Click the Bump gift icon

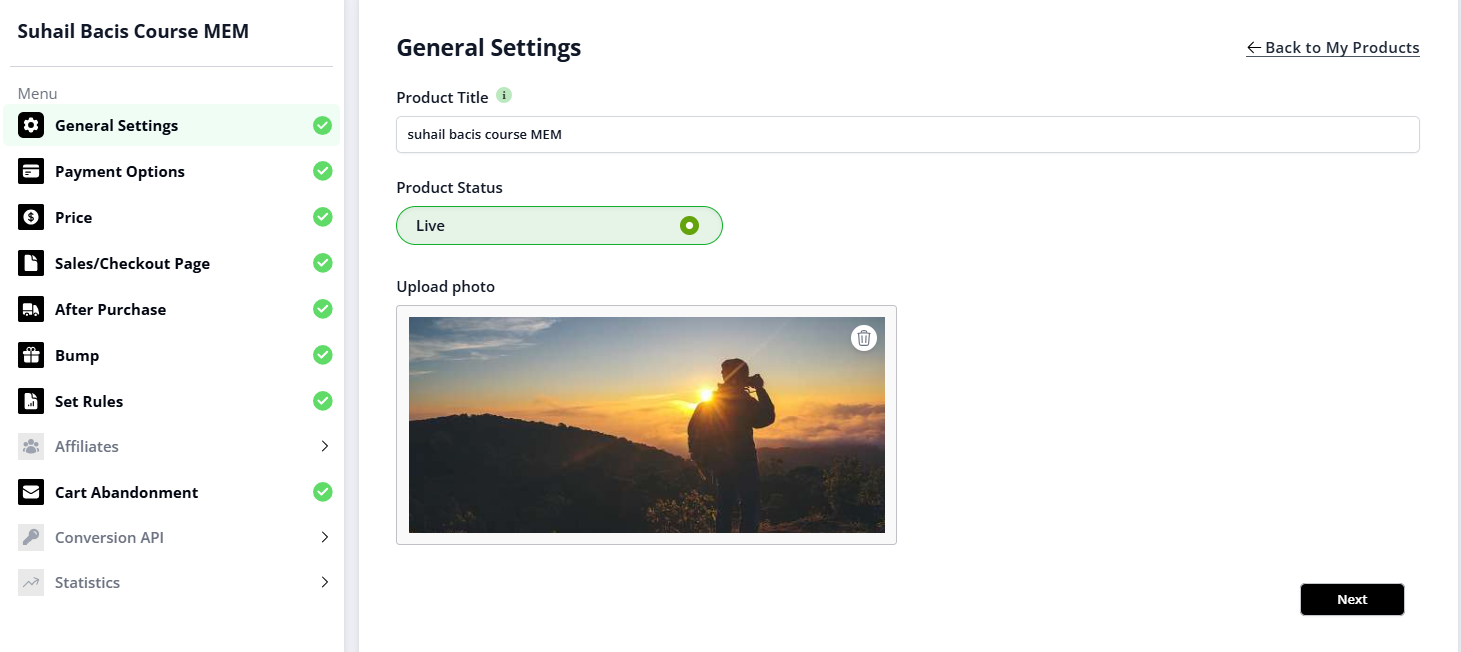click(x=31, y=355)
